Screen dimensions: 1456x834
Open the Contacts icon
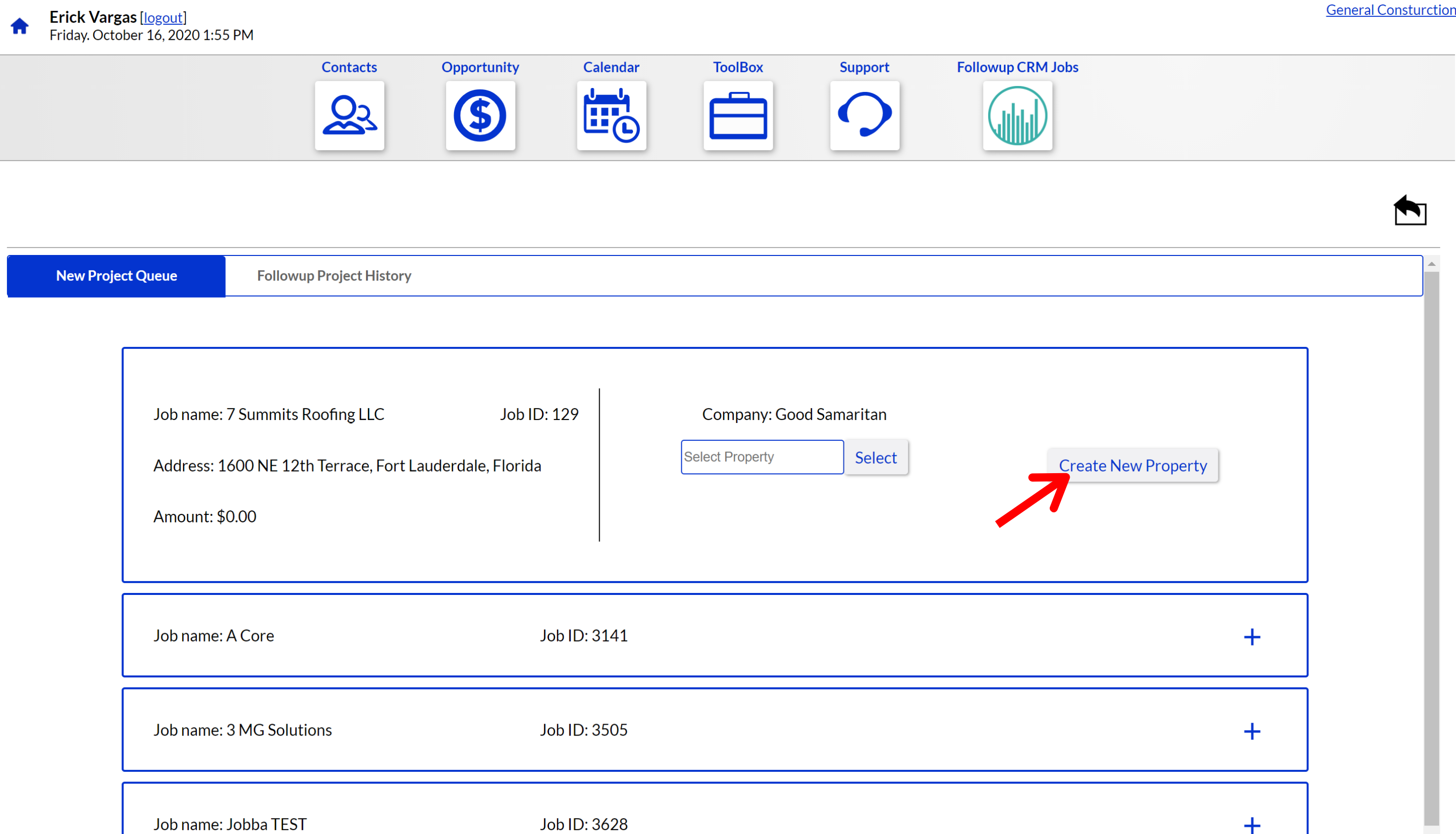pos(349,115)
